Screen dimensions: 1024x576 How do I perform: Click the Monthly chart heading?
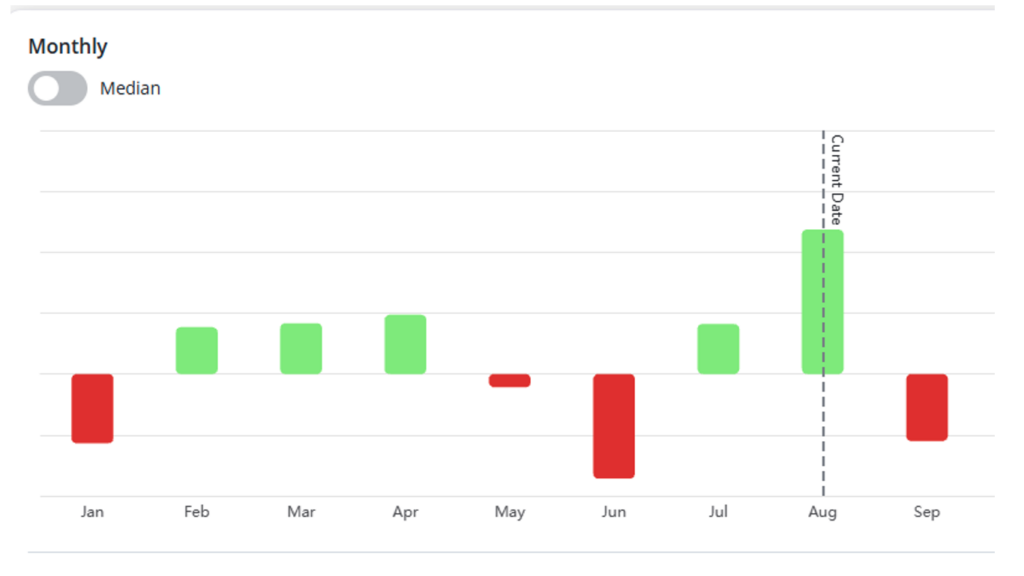(x=68, y=47)
